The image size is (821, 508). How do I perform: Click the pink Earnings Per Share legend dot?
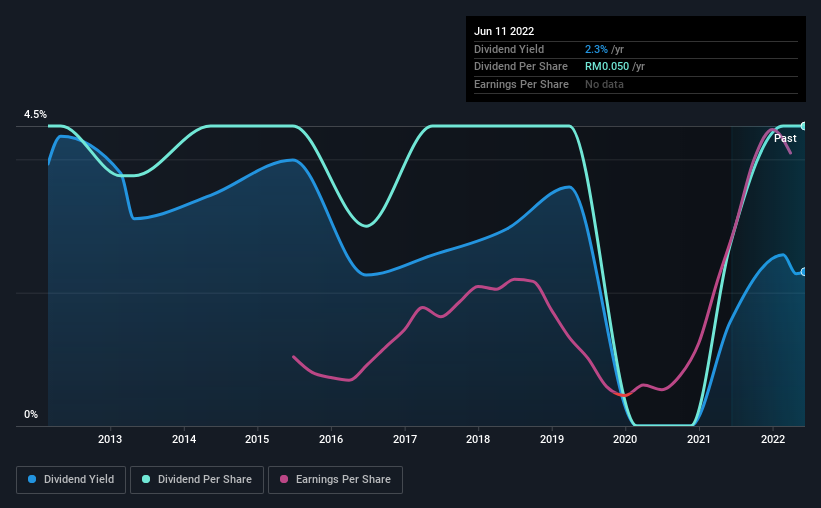pyautogui.click(x=284, y=479)
